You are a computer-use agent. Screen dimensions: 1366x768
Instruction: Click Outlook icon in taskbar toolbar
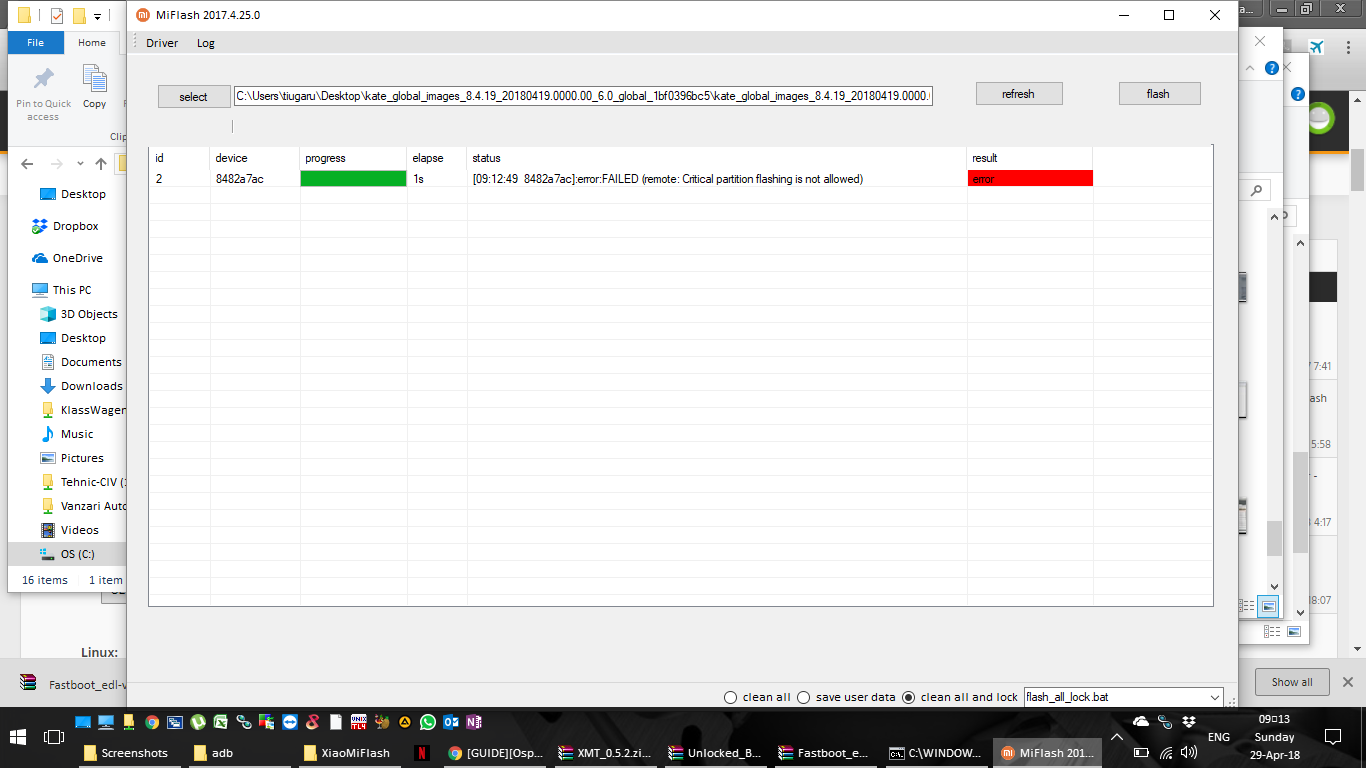451,722
